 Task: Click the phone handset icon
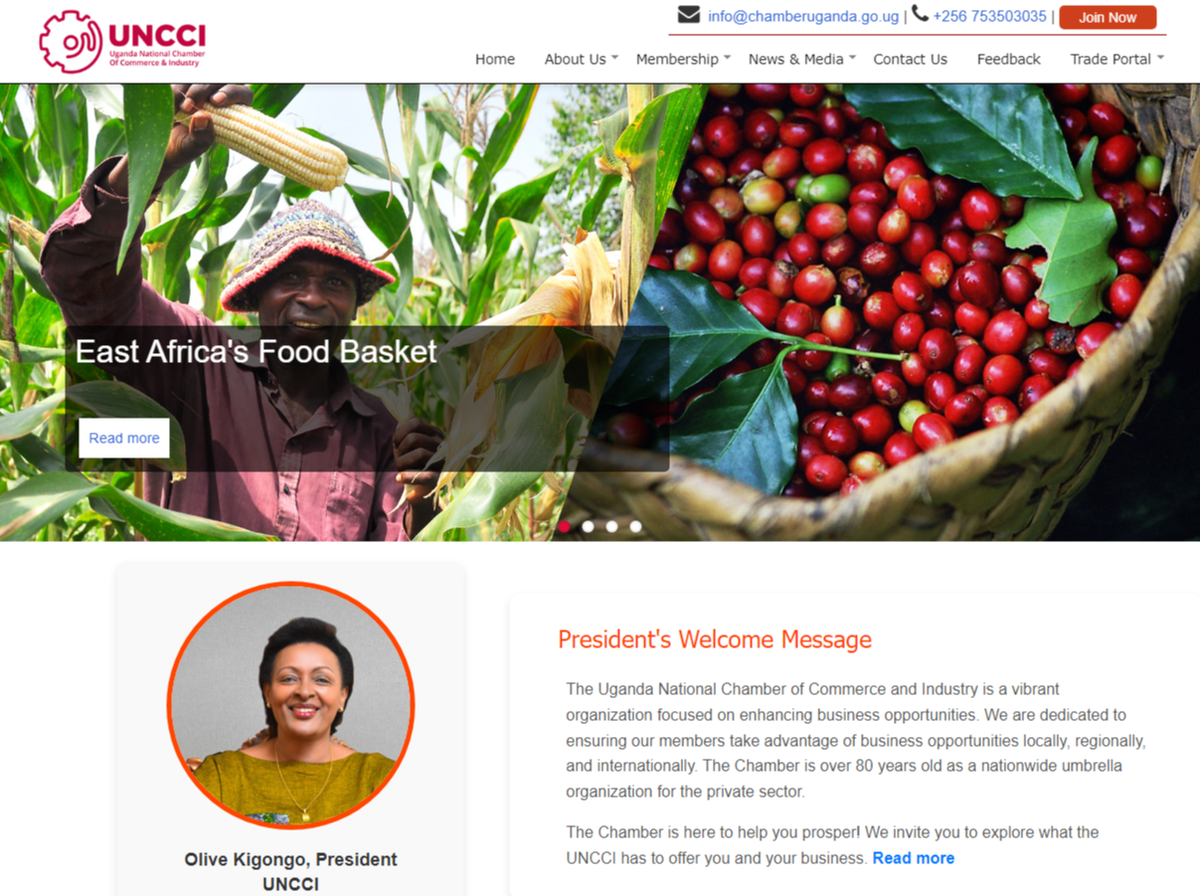point(920,13)
